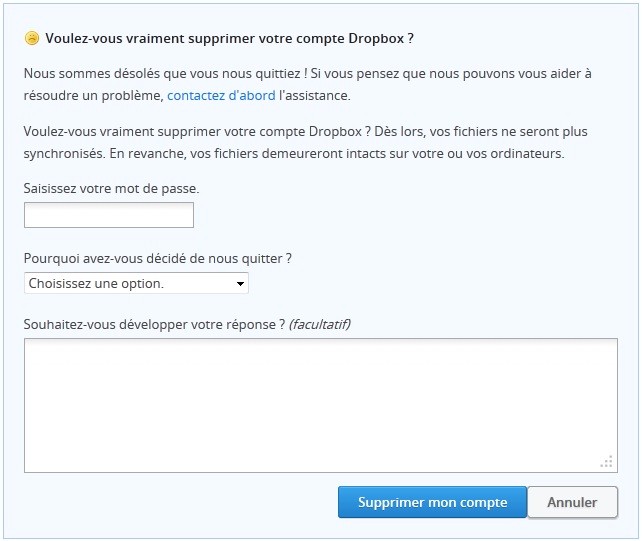Click the italic "(facultatif)" text
The width and height of the screenshot is (642, 541).
point(319,324)
